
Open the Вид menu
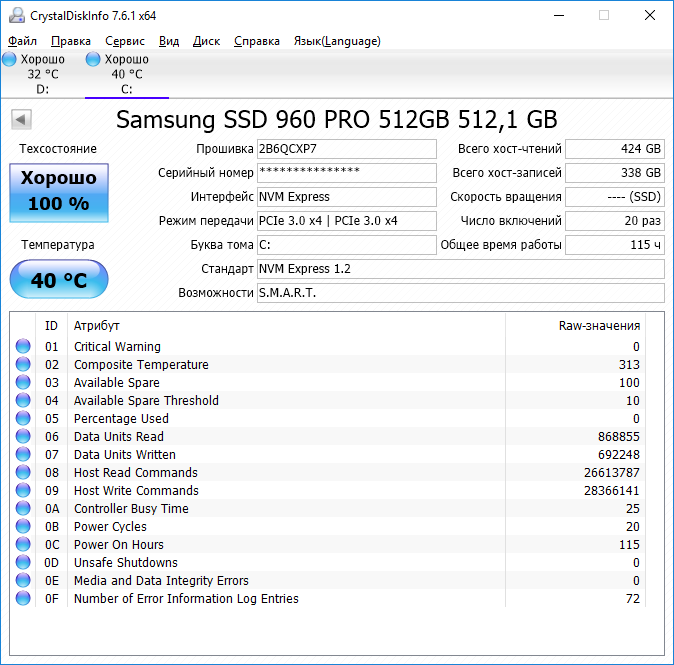169,41
